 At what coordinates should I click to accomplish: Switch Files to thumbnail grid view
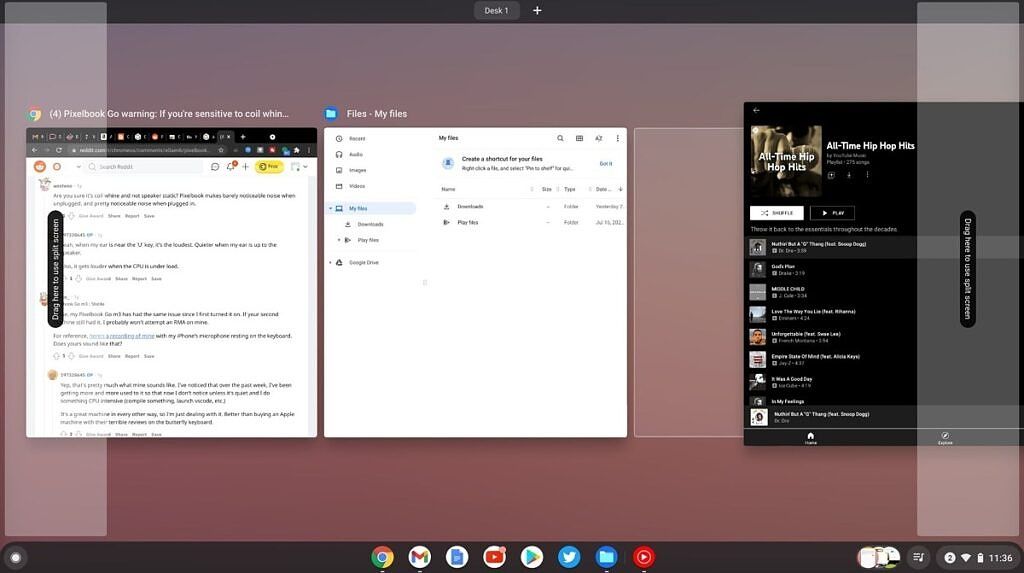[x=579, y=139]
